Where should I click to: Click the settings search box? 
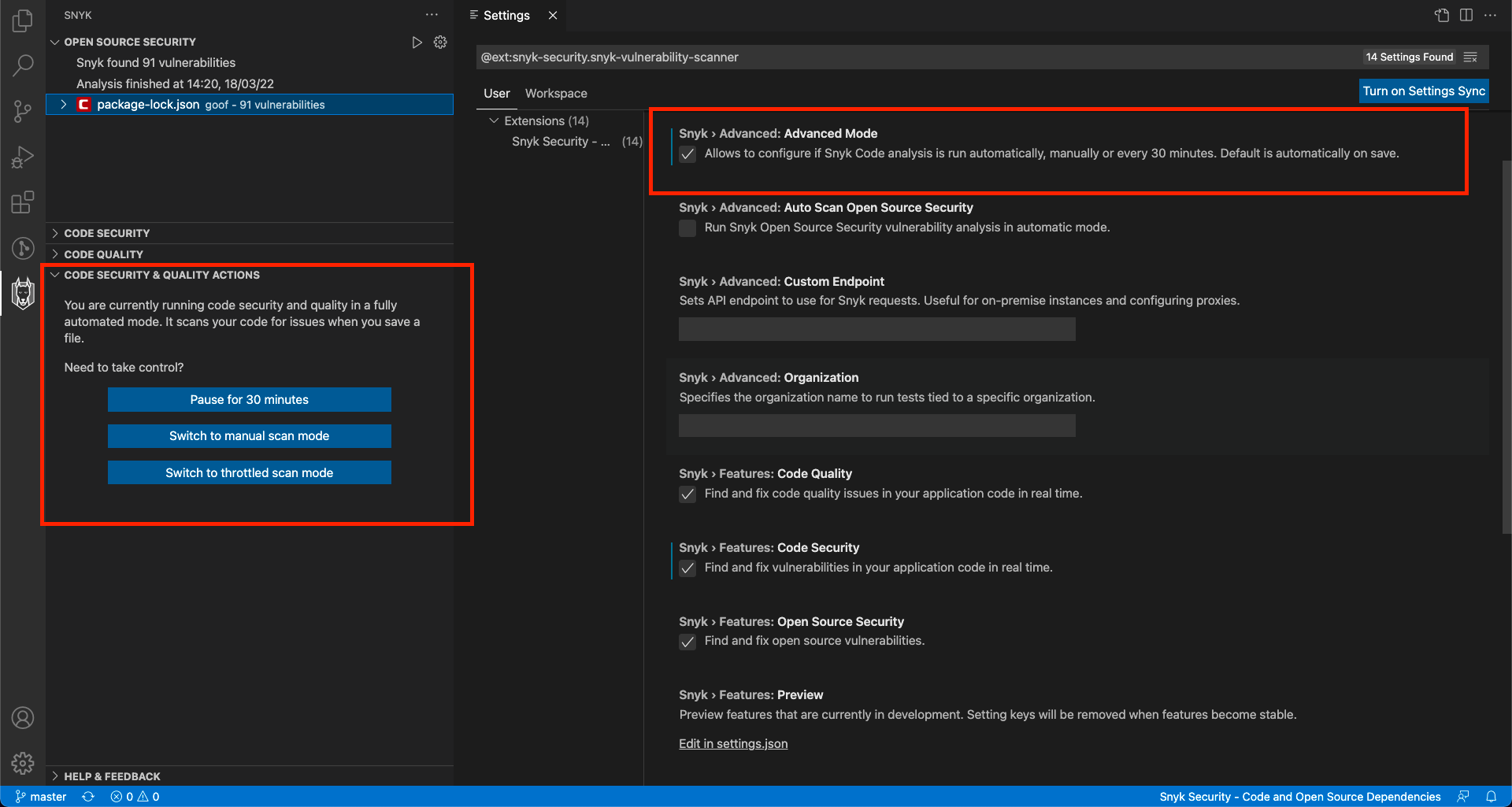click(x=917, y=57)
